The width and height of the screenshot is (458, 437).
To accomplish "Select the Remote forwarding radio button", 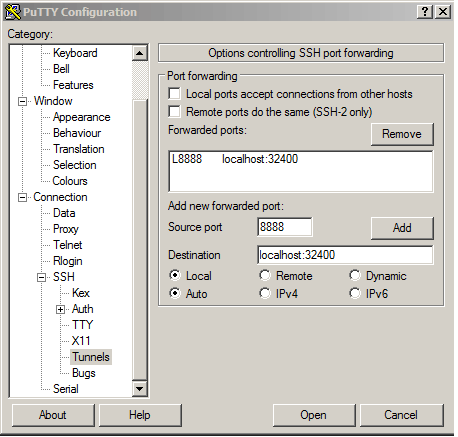I will click(265, 275).
